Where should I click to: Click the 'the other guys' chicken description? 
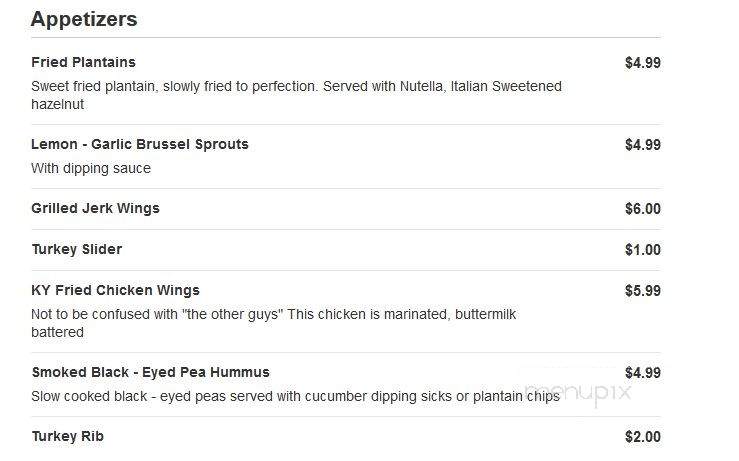(x=273, y=323)
